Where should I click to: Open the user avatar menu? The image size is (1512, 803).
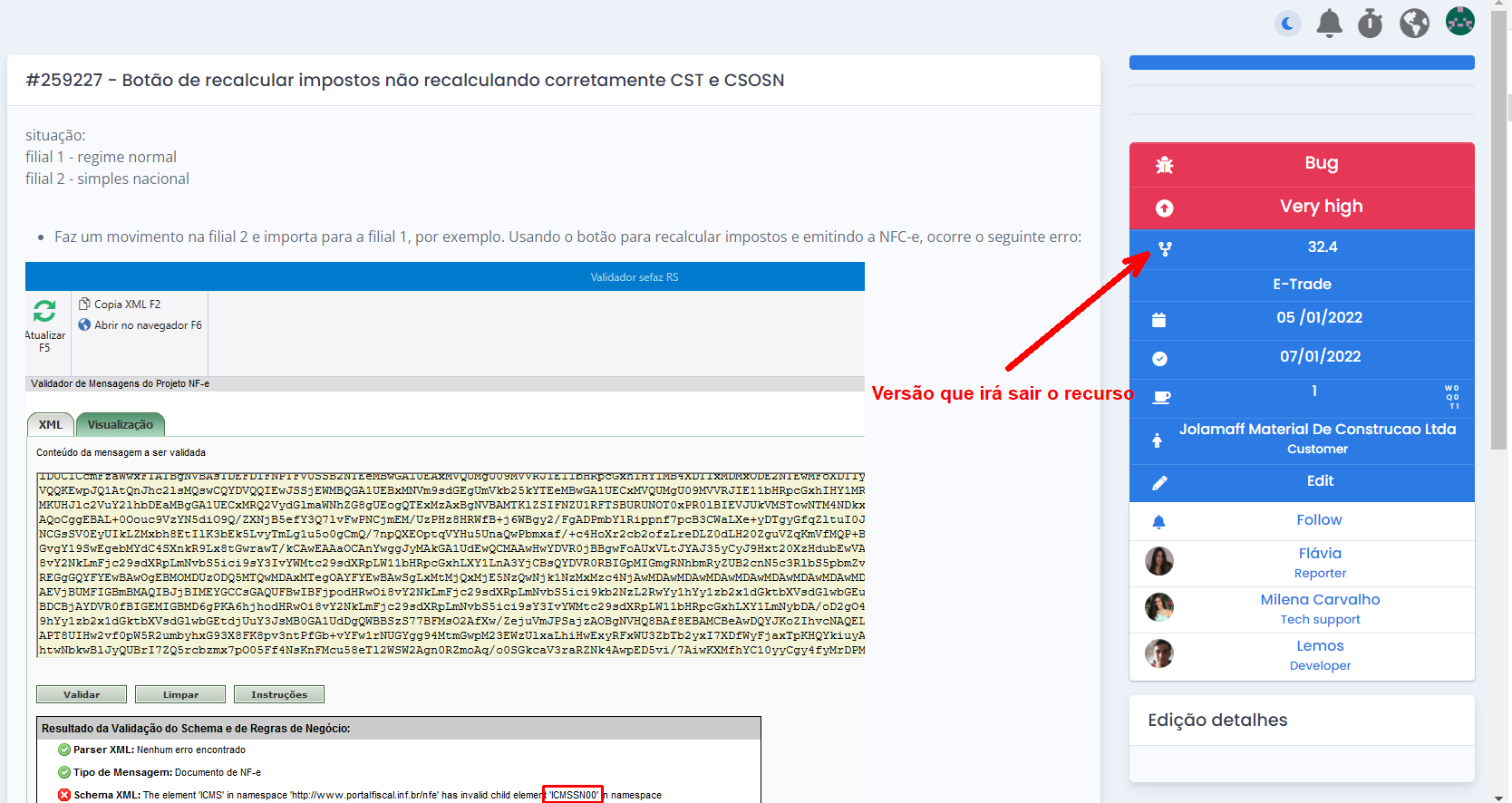[1459, 21]
